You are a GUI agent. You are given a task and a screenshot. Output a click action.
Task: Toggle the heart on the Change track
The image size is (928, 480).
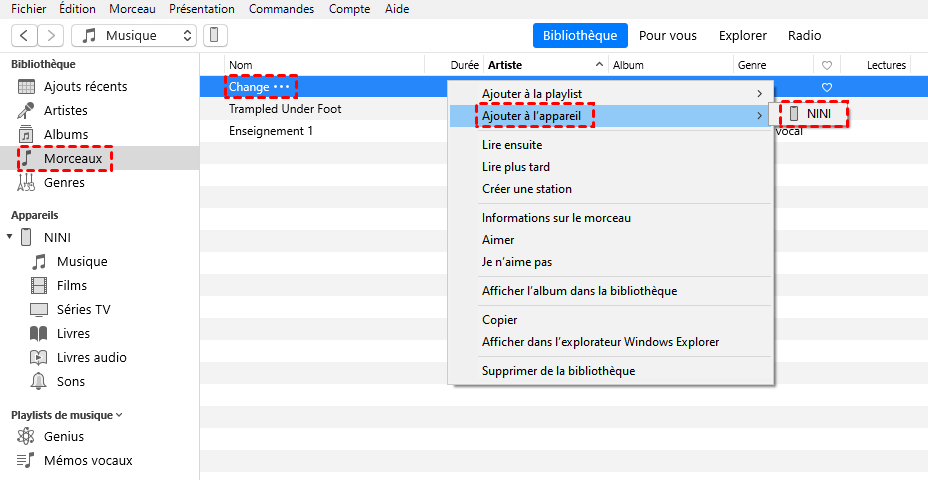coord(827,87)
